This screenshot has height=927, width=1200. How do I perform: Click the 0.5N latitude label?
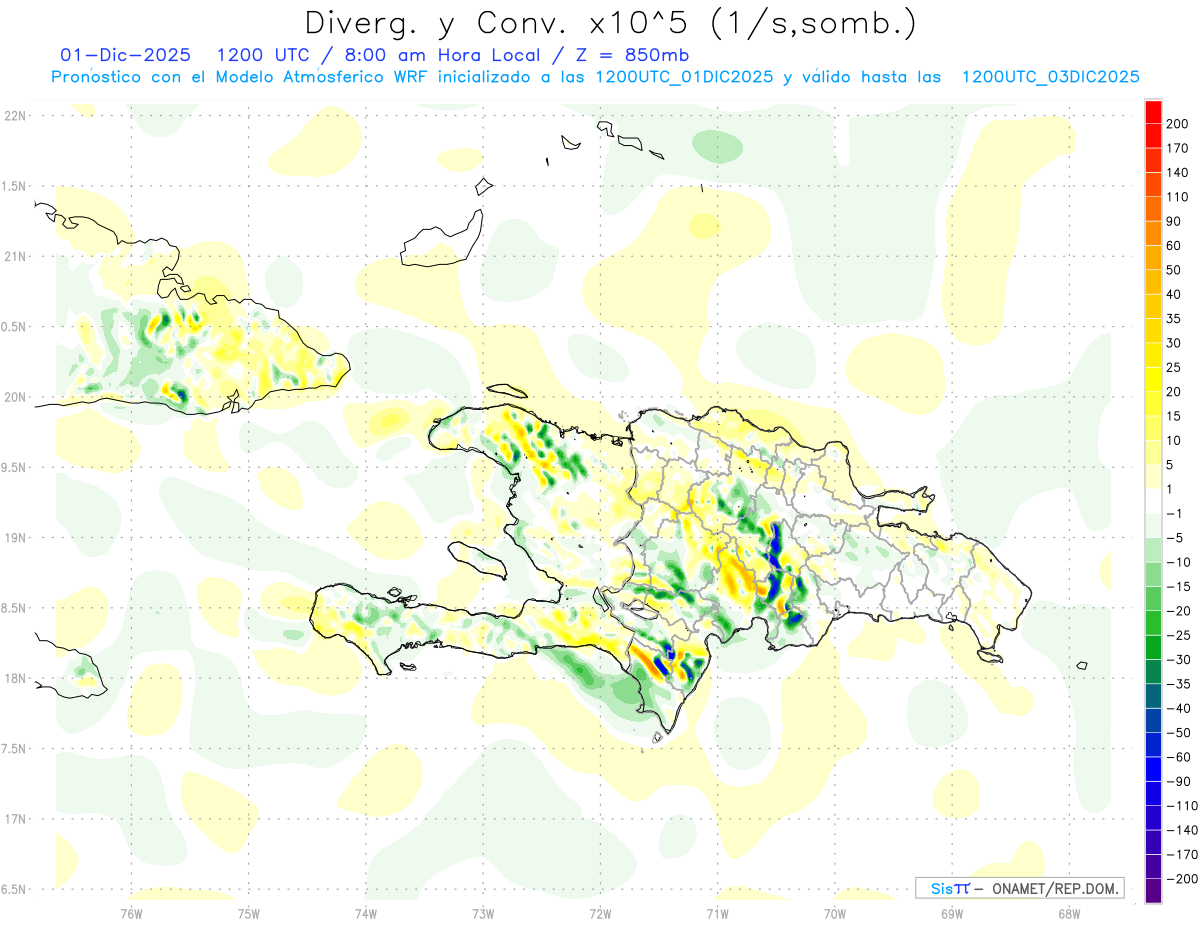[15, 327]
